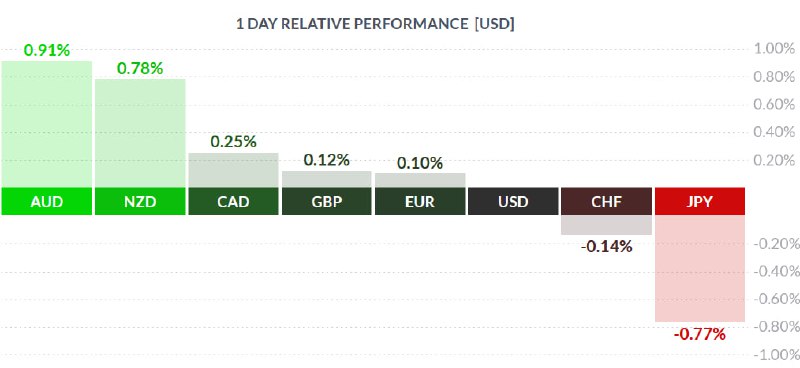Click the -0.77% value label
This screenshot has width=800, height=368.
699,335
